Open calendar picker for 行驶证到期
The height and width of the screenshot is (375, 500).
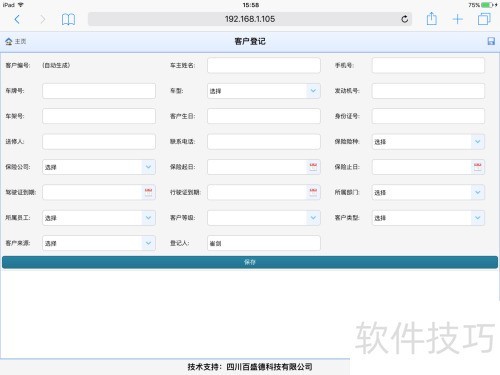click(313, 192)
